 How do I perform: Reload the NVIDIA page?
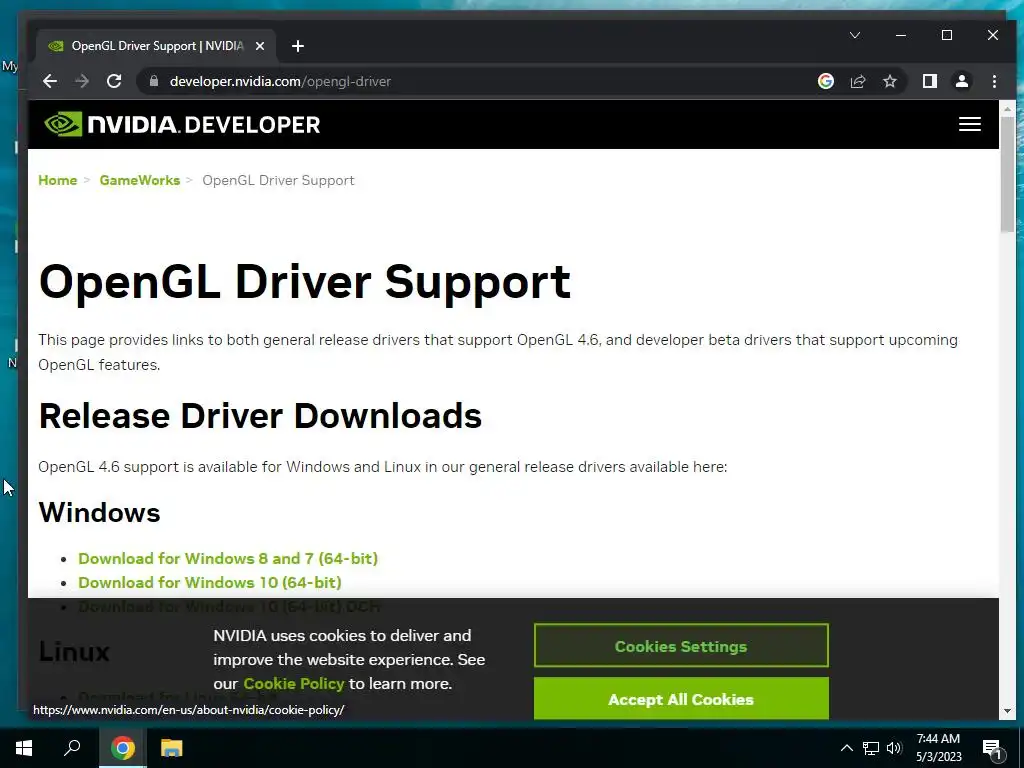(x=114, y=81)
